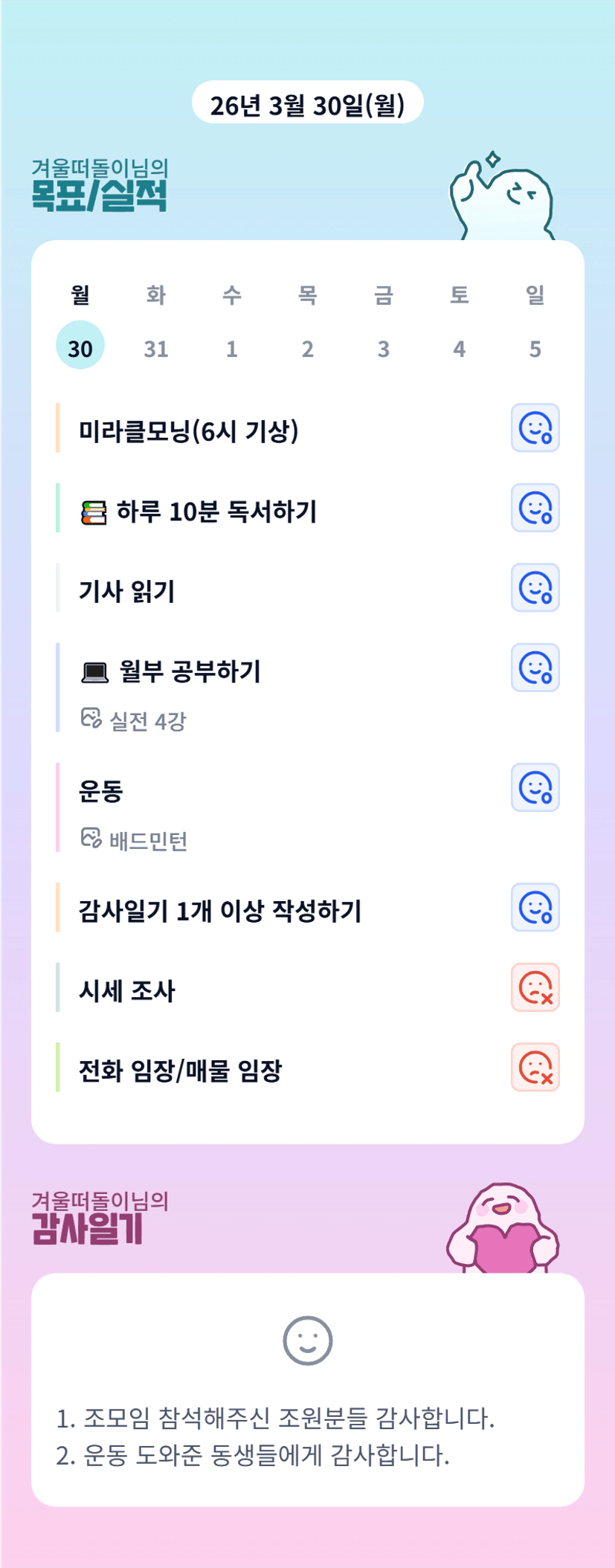Click memo icon beside 배드민턴

[91, 839]
